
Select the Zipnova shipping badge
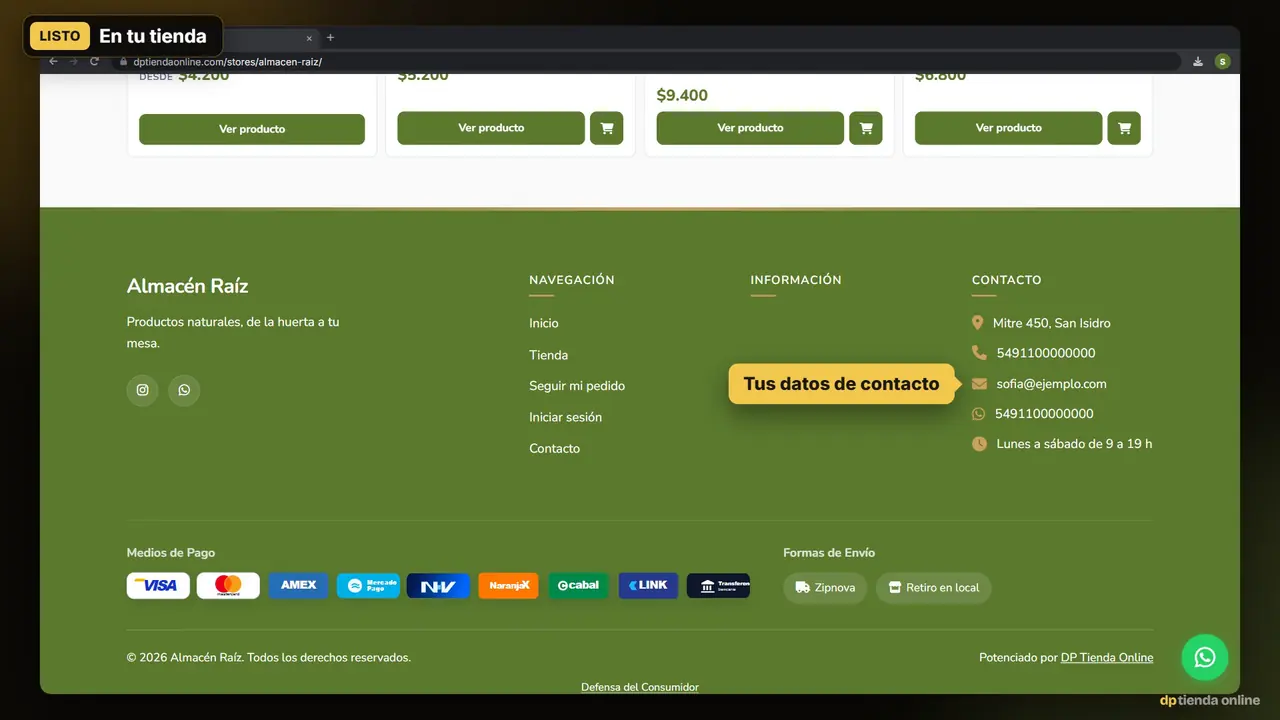825,588
